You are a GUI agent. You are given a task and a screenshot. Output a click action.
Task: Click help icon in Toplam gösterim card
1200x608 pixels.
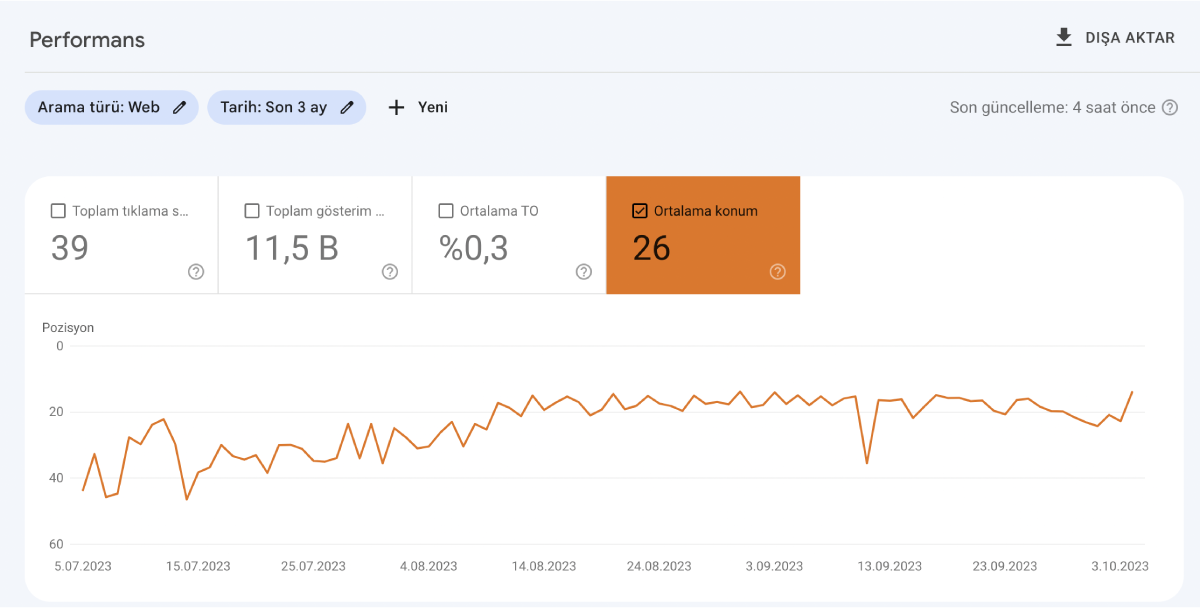point(390,272)
